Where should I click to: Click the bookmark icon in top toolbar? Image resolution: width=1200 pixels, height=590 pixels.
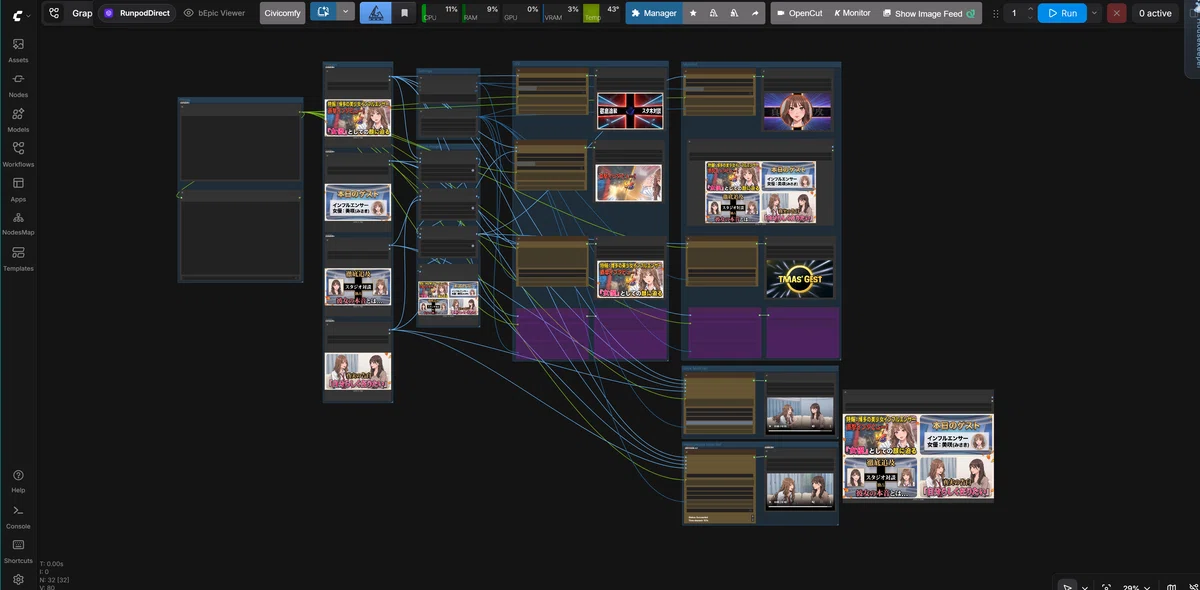click(x=404, y=13)
